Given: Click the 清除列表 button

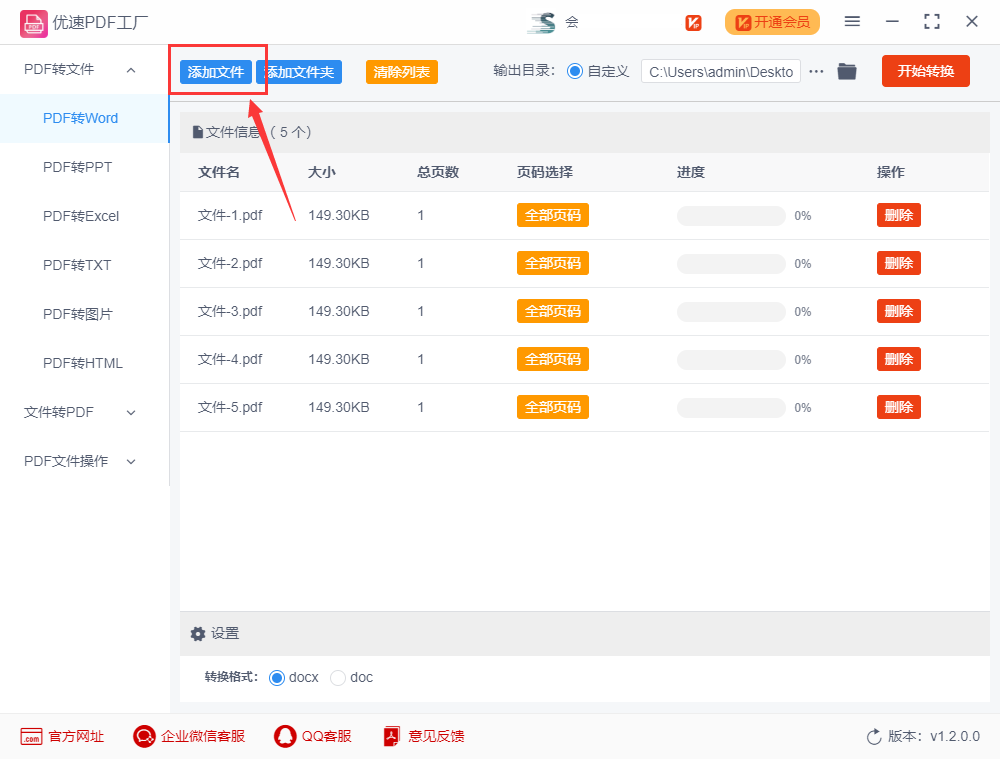Looking at the screenshot, I should (x=402, y=72).
